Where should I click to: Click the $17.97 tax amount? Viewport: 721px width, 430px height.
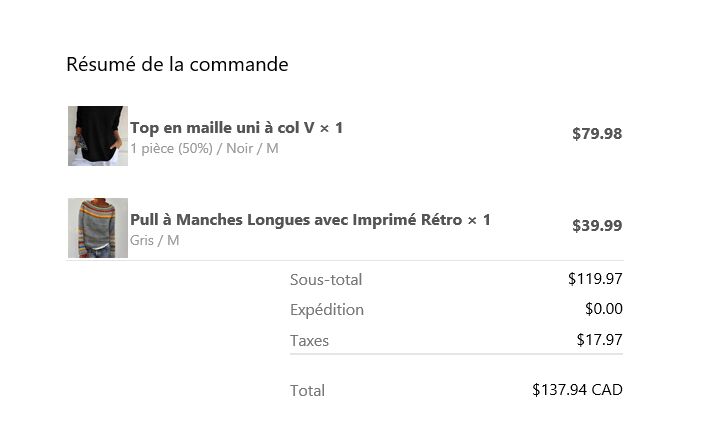click(599, 339)
